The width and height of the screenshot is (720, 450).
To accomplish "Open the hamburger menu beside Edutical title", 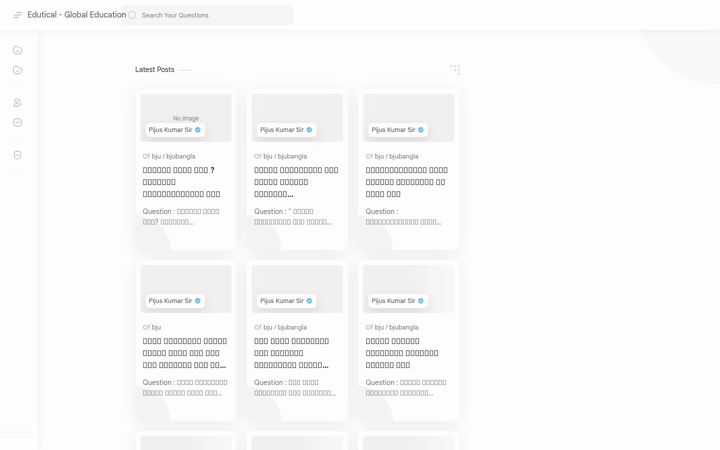I will 17,15.
